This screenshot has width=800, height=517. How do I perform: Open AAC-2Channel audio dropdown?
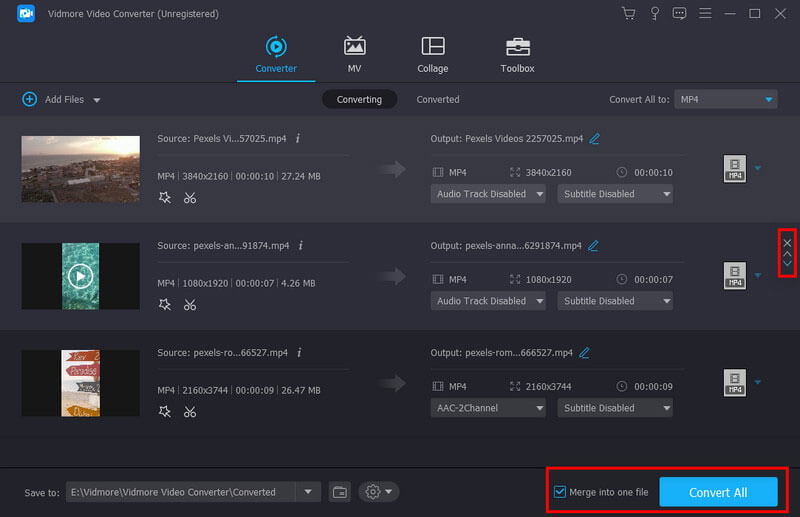[x=489, y=408]
